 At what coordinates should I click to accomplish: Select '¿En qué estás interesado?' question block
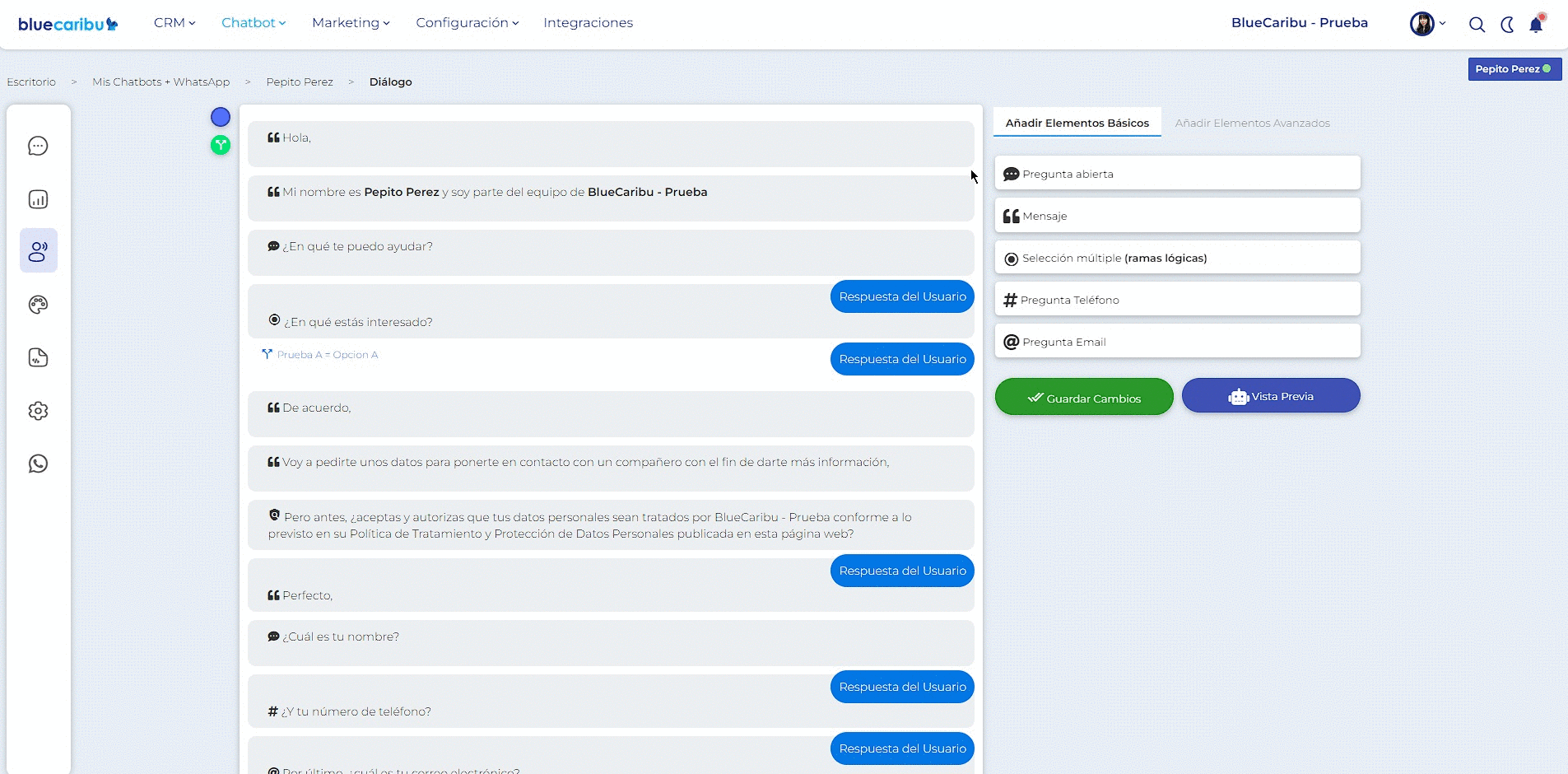pos(611,312)
